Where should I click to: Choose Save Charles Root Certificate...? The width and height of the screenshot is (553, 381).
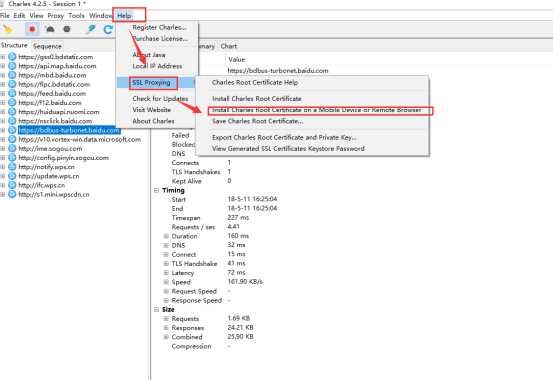257,121
